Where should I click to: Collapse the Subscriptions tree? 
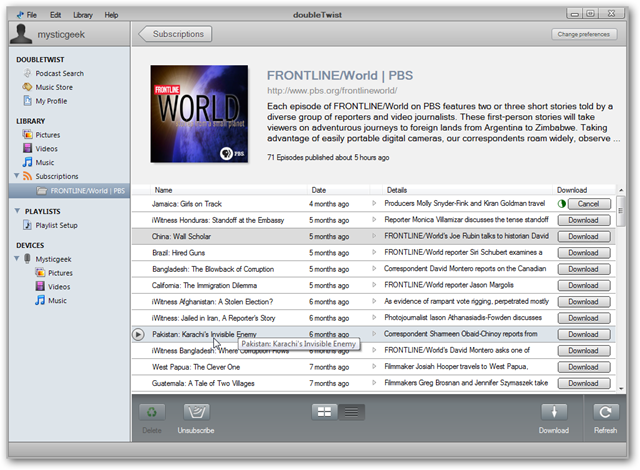pos(17,176)
